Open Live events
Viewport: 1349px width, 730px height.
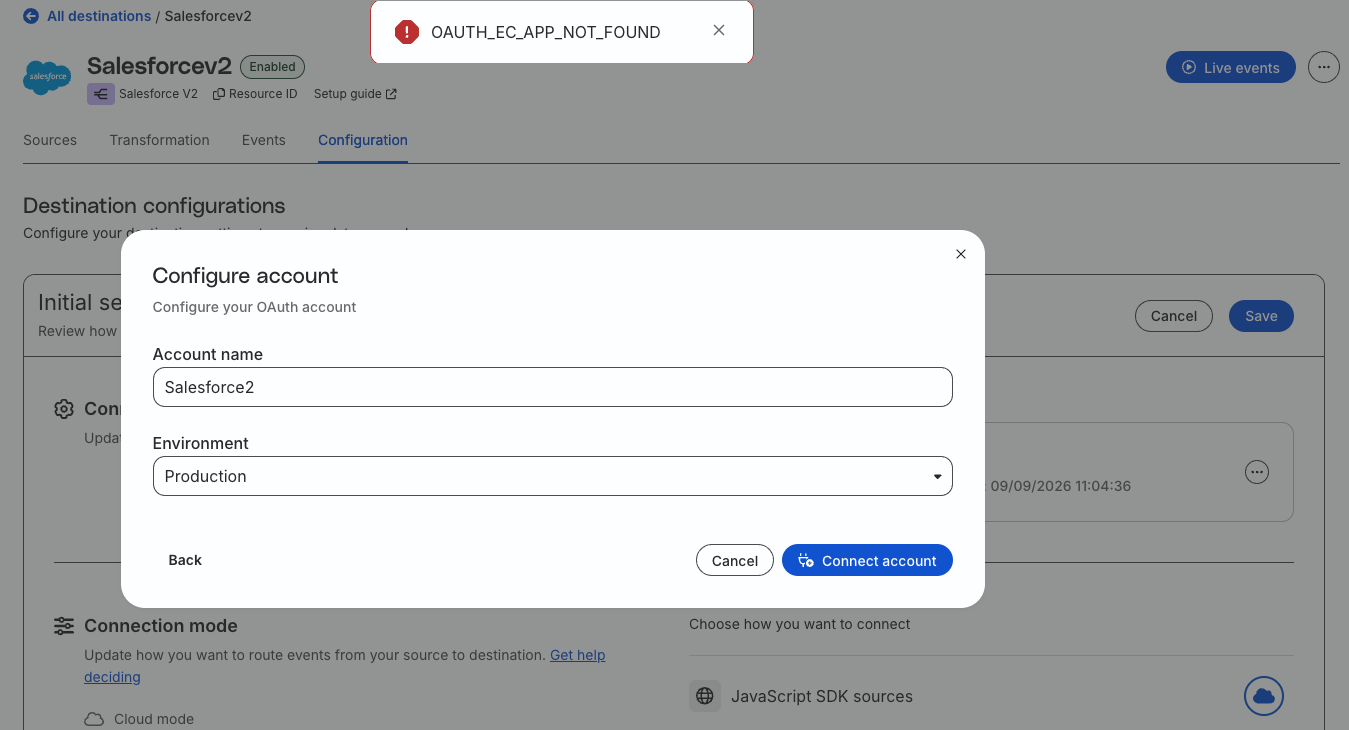click(x=1231, y=67)
